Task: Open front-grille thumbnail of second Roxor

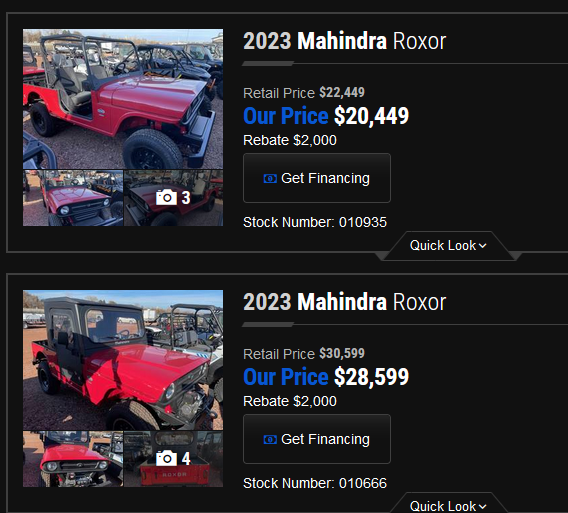Action: click(x=73, y=459)
